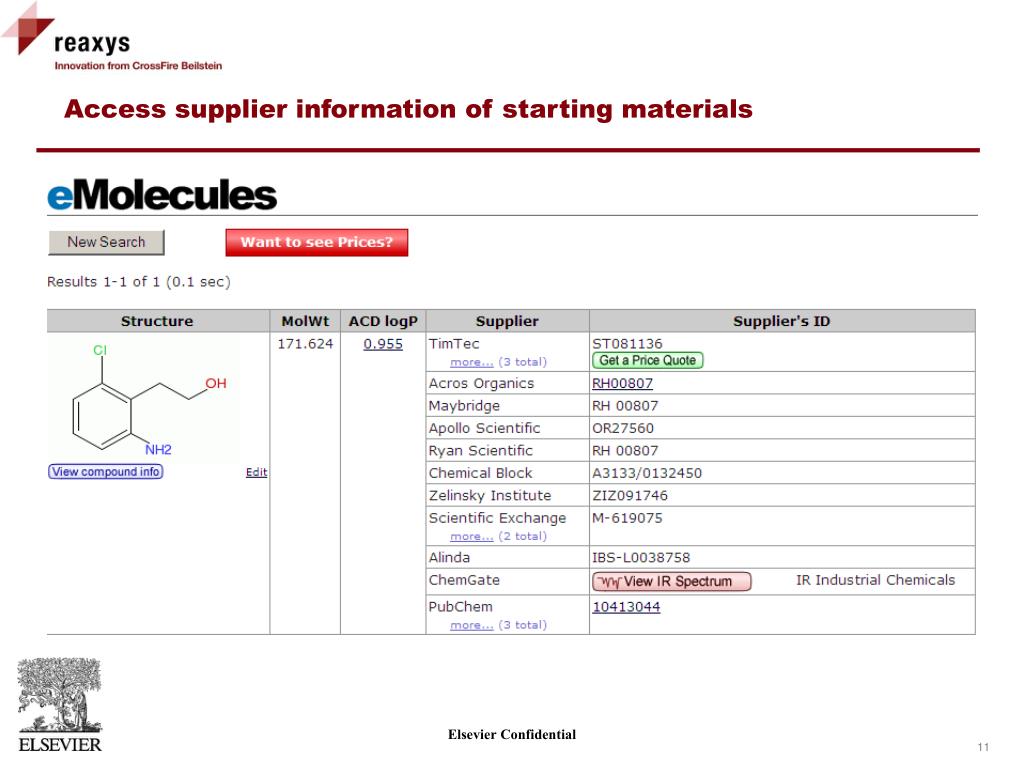
Task: Select ID ZIZ091746
Action: (x=630, y=495)
